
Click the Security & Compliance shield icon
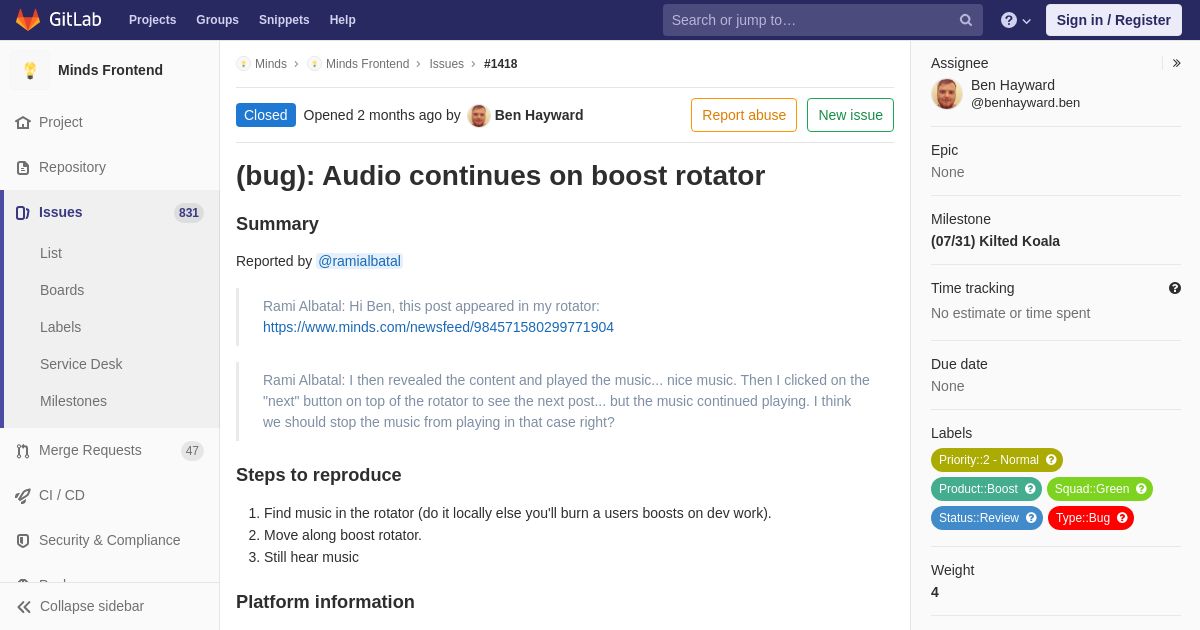click(23, 541)
